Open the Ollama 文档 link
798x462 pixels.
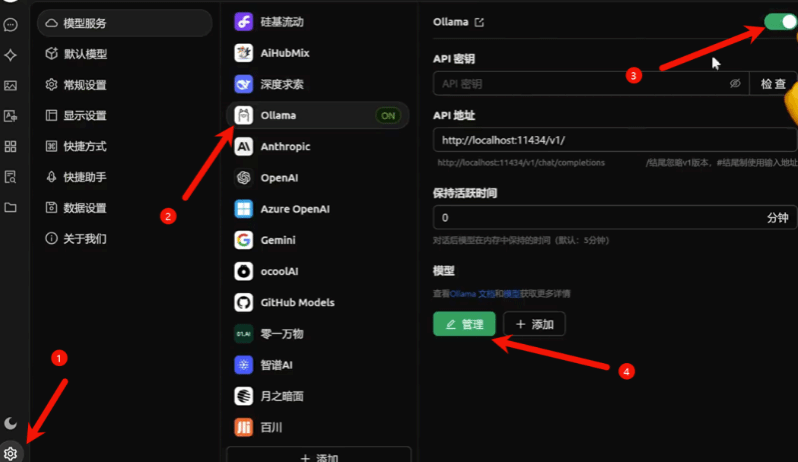472,294
